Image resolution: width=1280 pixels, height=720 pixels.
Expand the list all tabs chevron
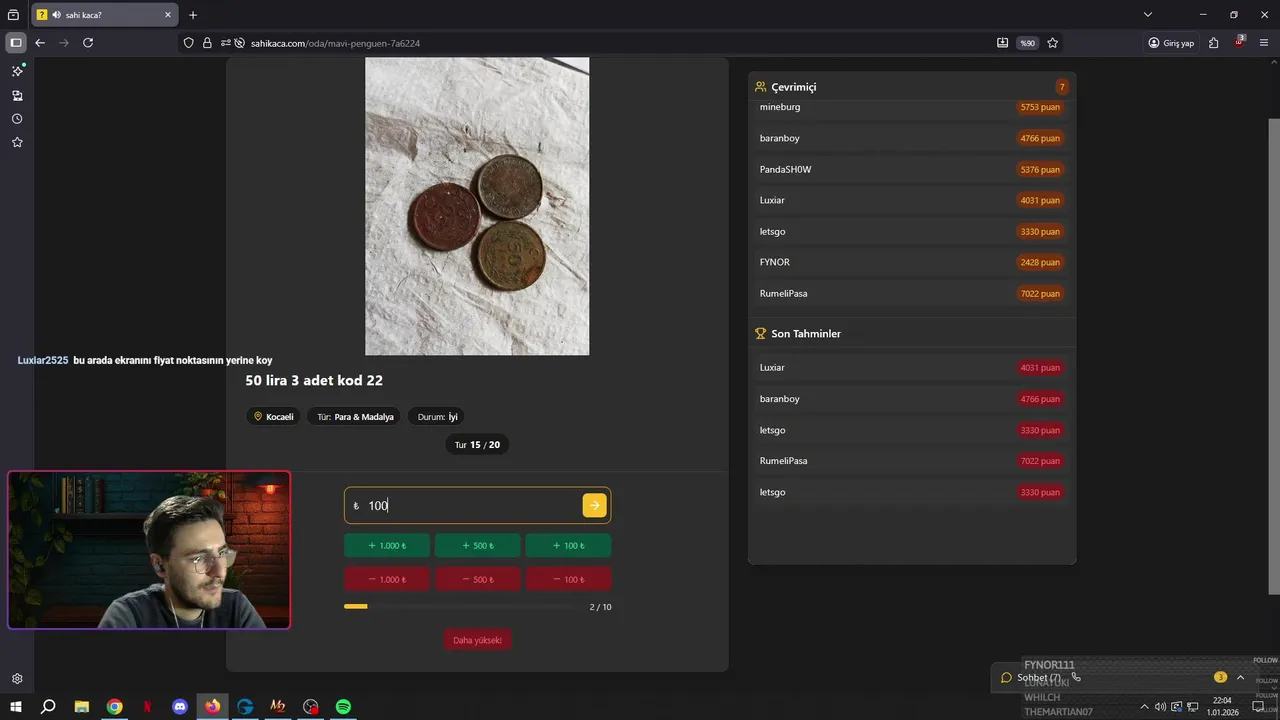pyautogui.click(x=1148, y=15)
